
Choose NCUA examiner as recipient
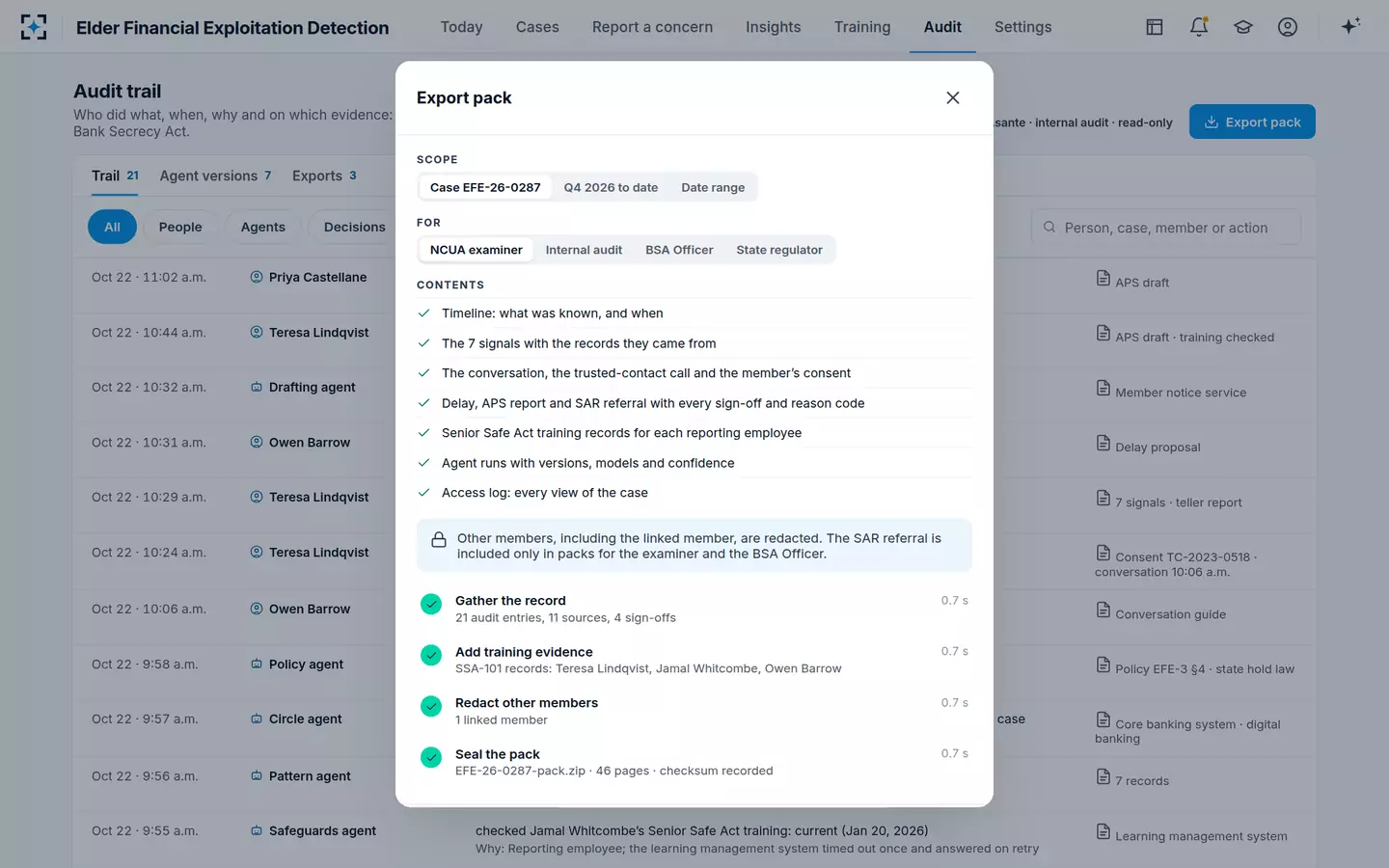pos(477,250)
